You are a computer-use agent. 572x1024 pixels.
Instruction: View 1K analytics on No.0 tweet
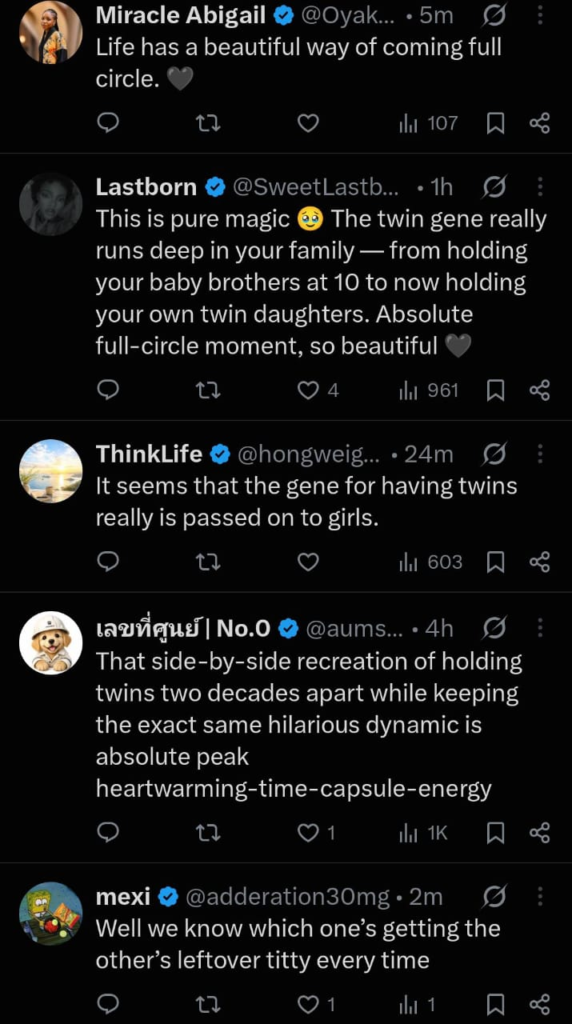tap(423, 832)
